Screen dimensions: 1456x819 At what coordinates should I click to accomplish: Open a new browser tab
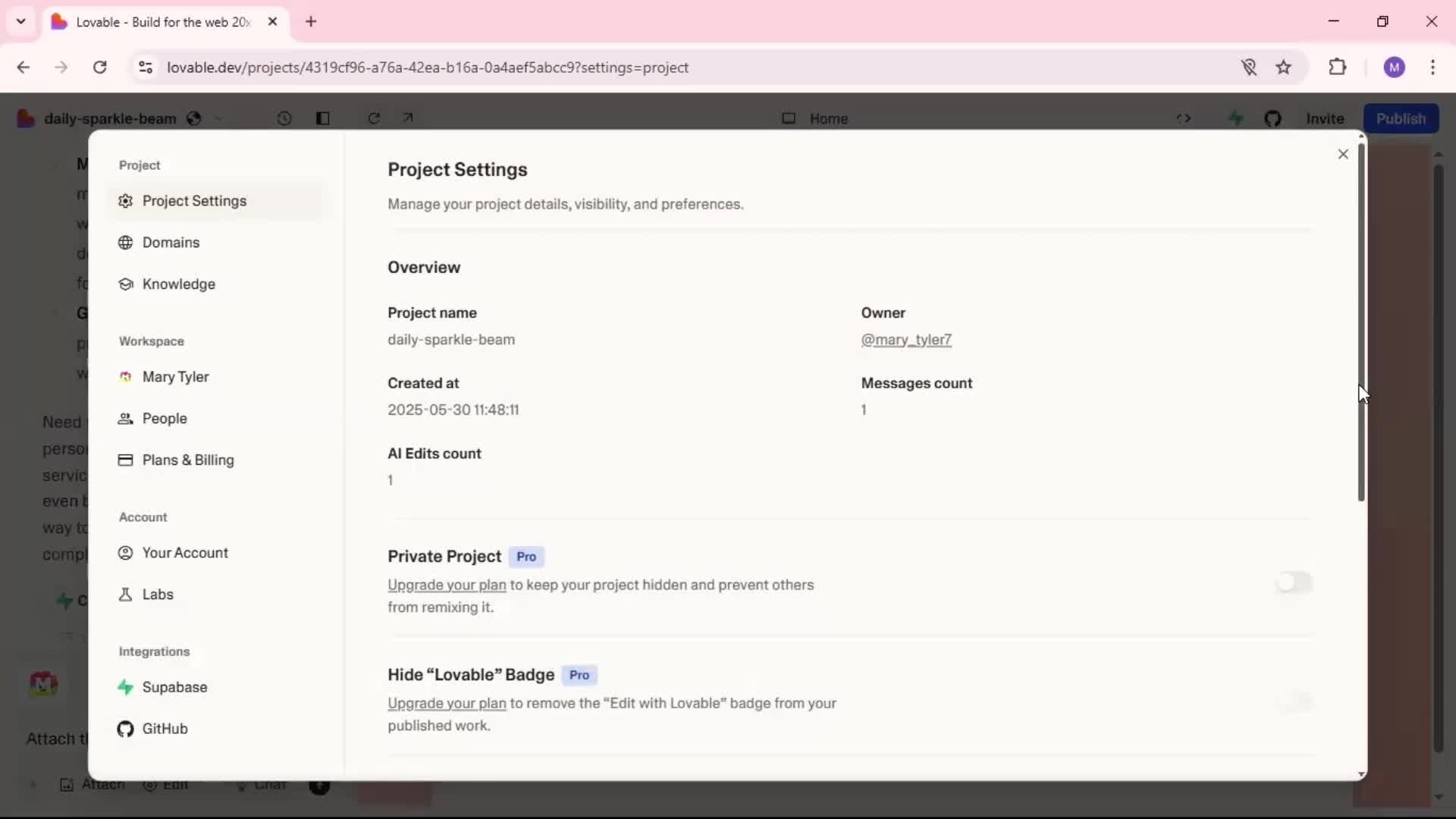click(311, 21)
